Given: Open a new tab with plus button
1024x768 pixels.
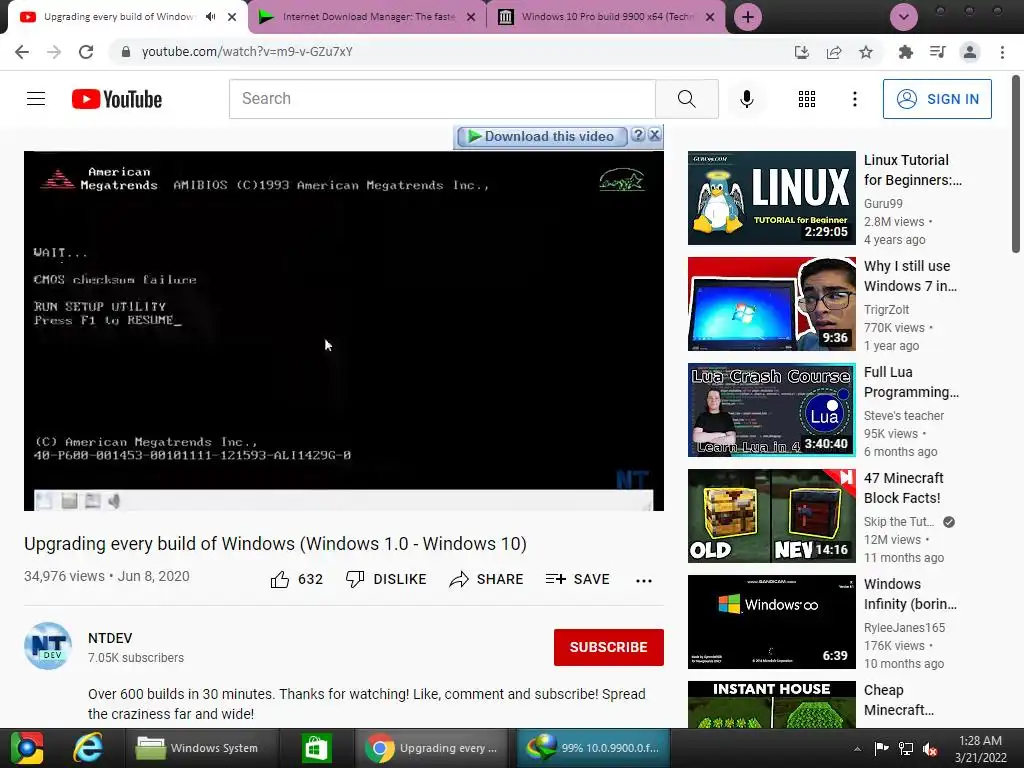Looking at the screenshot, I should coord(748,17).
